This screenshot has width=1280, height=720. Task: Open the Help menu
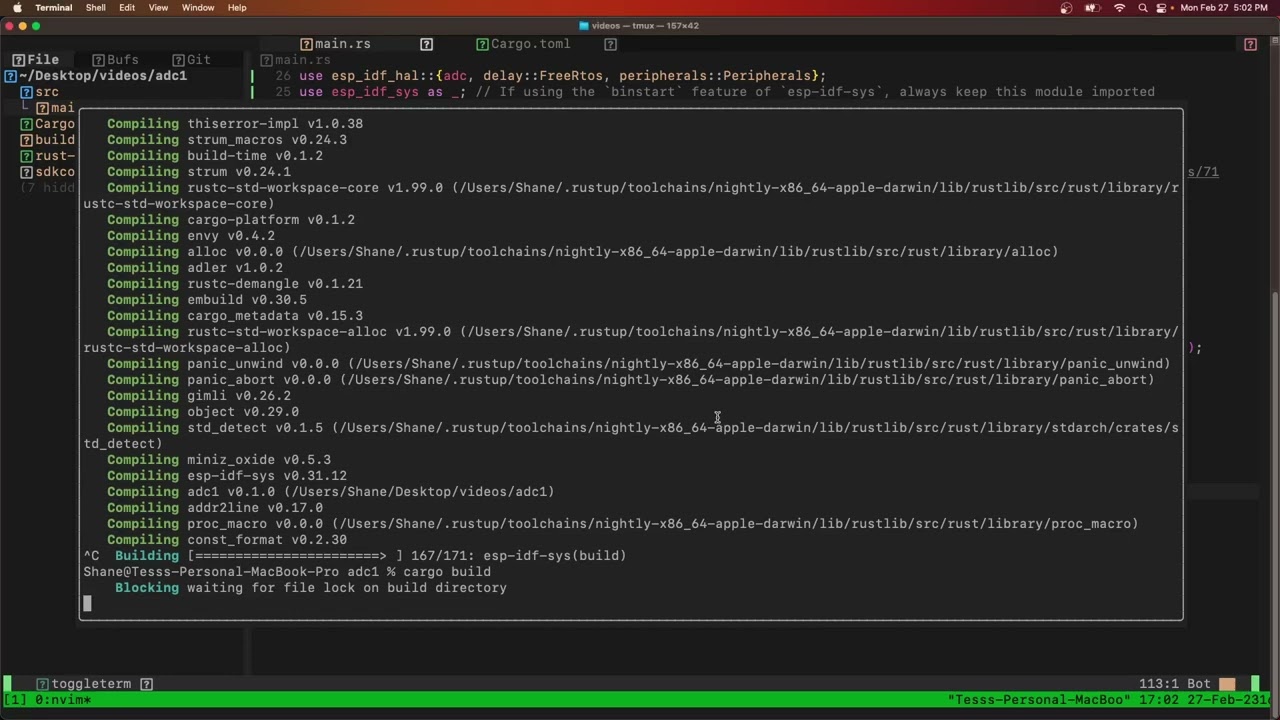click(x=237, y=7)
